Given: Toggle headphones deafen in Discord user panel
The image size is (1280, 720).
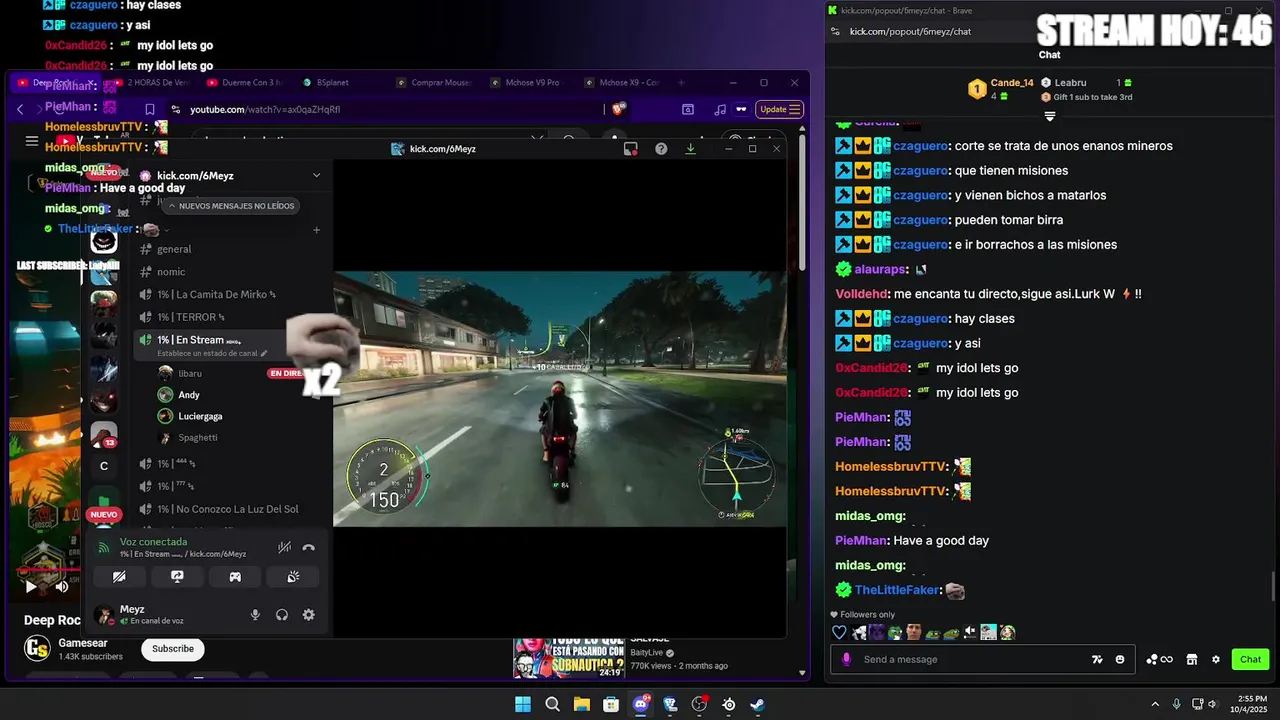Looking at the screenshot, I should tap(282, 615).
